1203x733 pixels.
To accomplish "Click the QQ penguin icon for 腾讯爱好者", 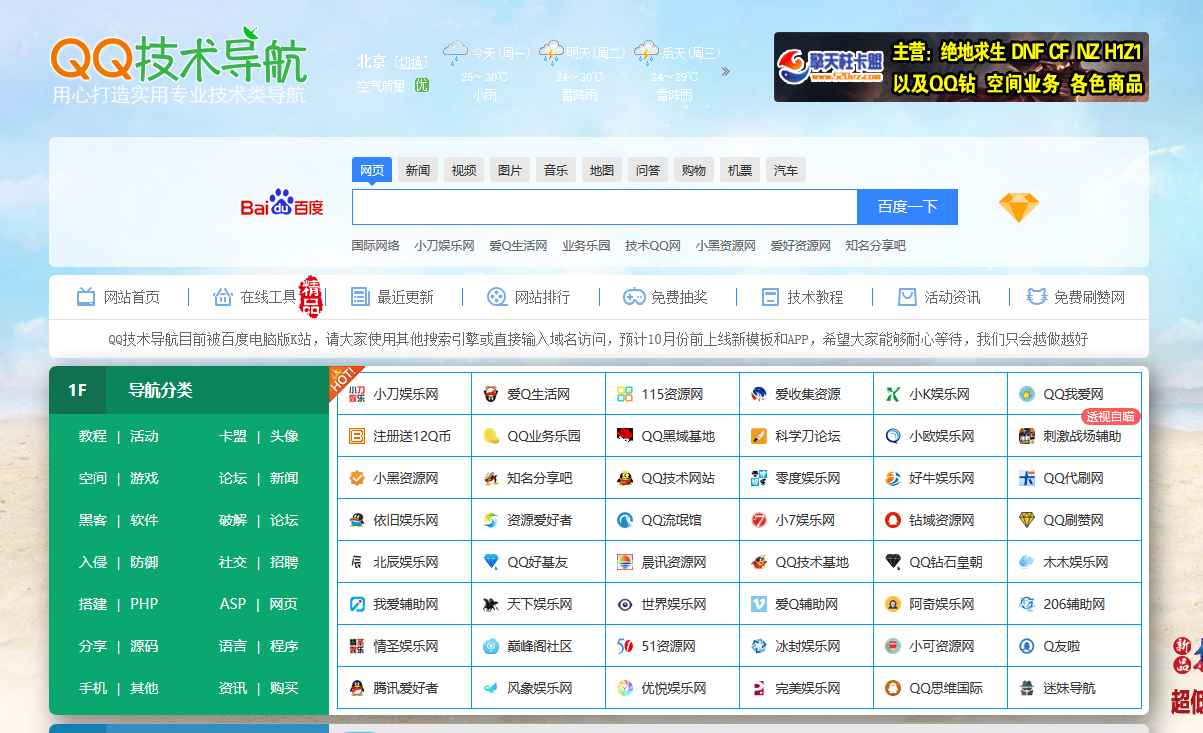I will tap(357, 688).
